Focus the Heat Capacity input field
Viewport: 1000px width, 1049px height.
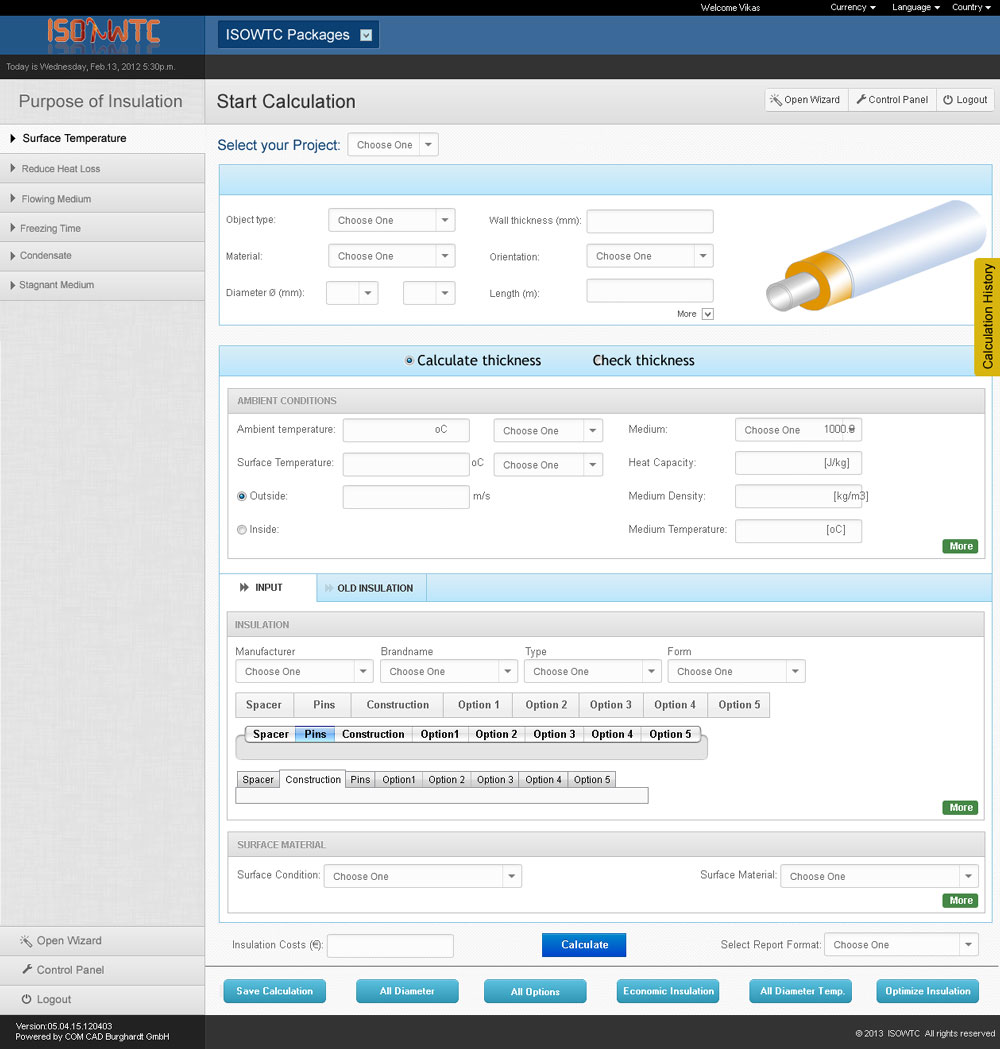798,463
